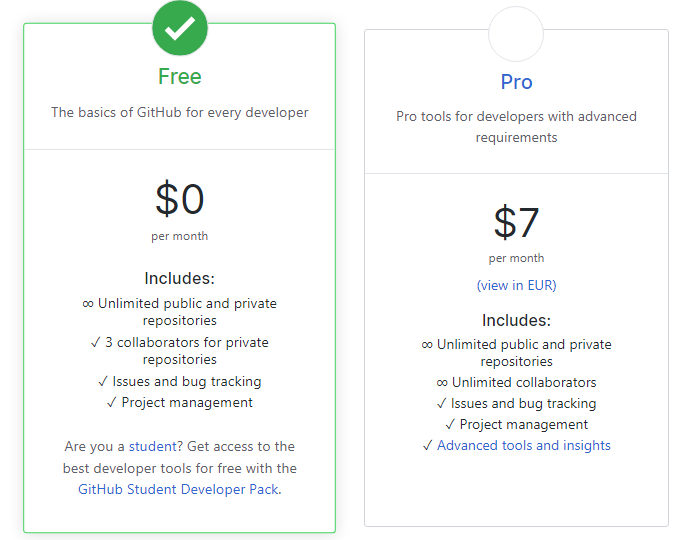Image resolution: width=683 pixels, height=540 pixels.
Task: Click checkmark beside Free Issues and bug tracking
Action: tap(103, 381)
